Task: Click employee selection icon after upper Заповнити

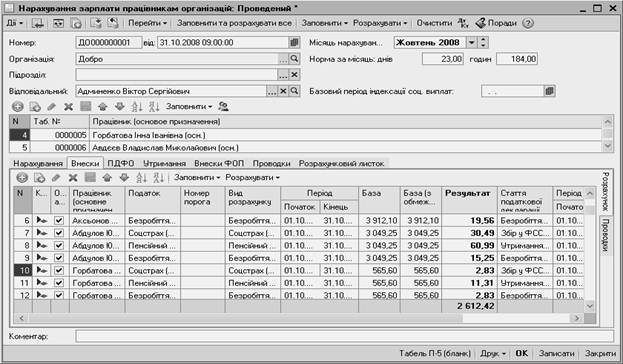Action: 223,106
